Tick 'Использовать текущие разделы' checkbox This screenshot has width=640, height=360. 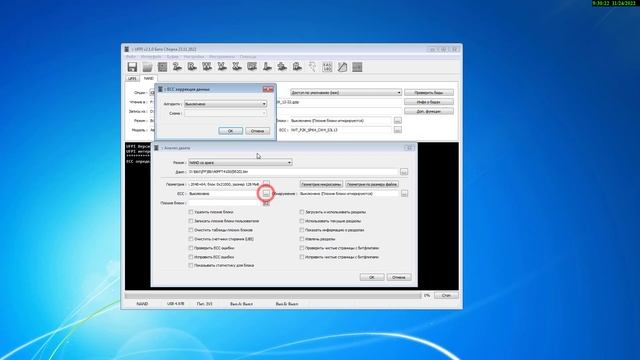(302, 221)
